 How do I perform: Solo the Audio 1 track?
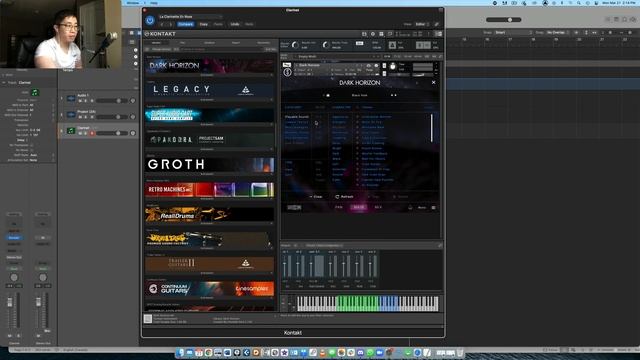pyautogui.click(x=86, y=101)
